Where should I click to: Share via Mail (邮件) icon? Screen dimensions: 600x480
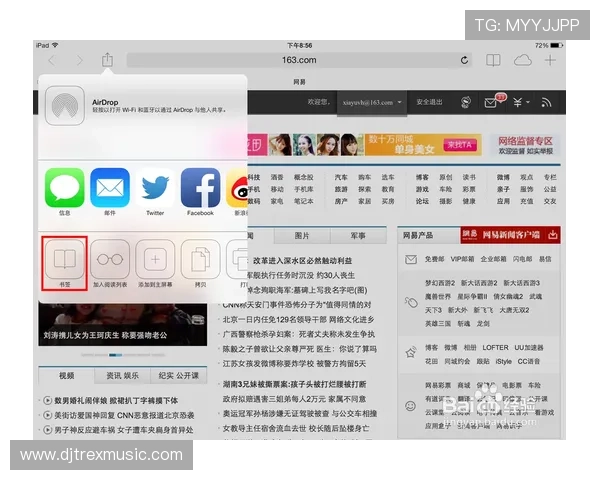pos(110,188)
